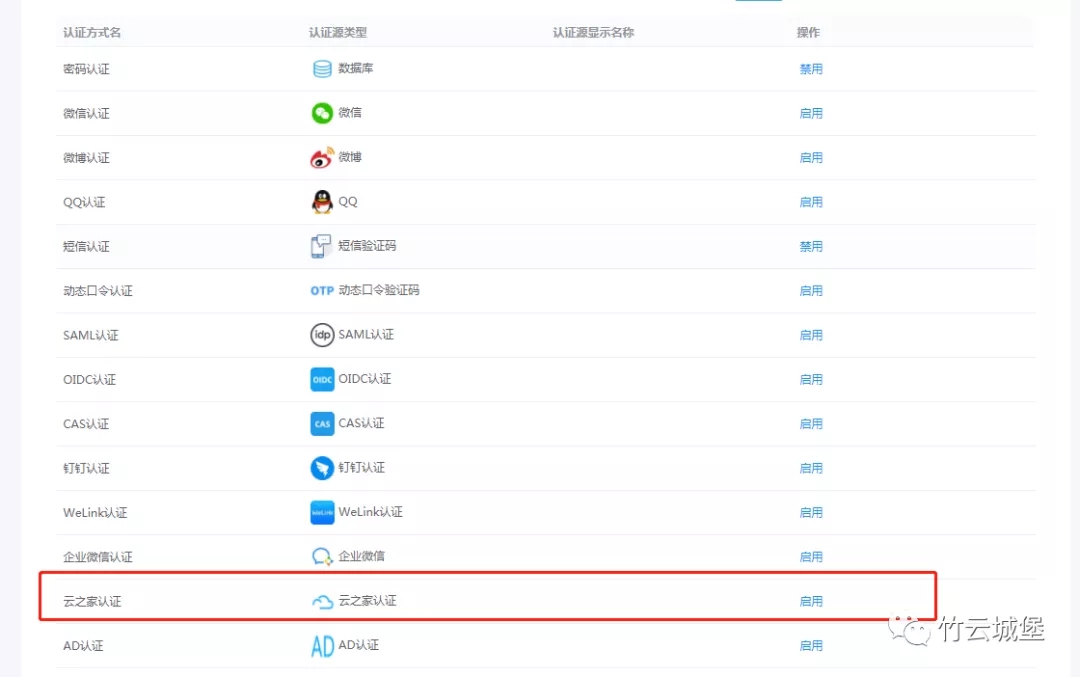Select the QQ认证 name cell
Viewport: 1080px width, 677px height.
(84, 202)
